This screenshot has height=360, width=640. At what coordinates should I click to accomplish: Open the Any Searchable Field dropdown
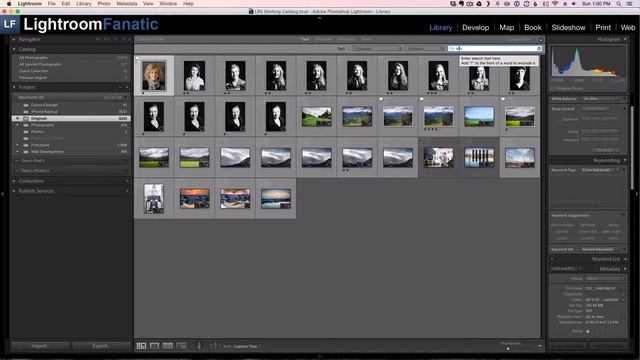coord(377,49)
